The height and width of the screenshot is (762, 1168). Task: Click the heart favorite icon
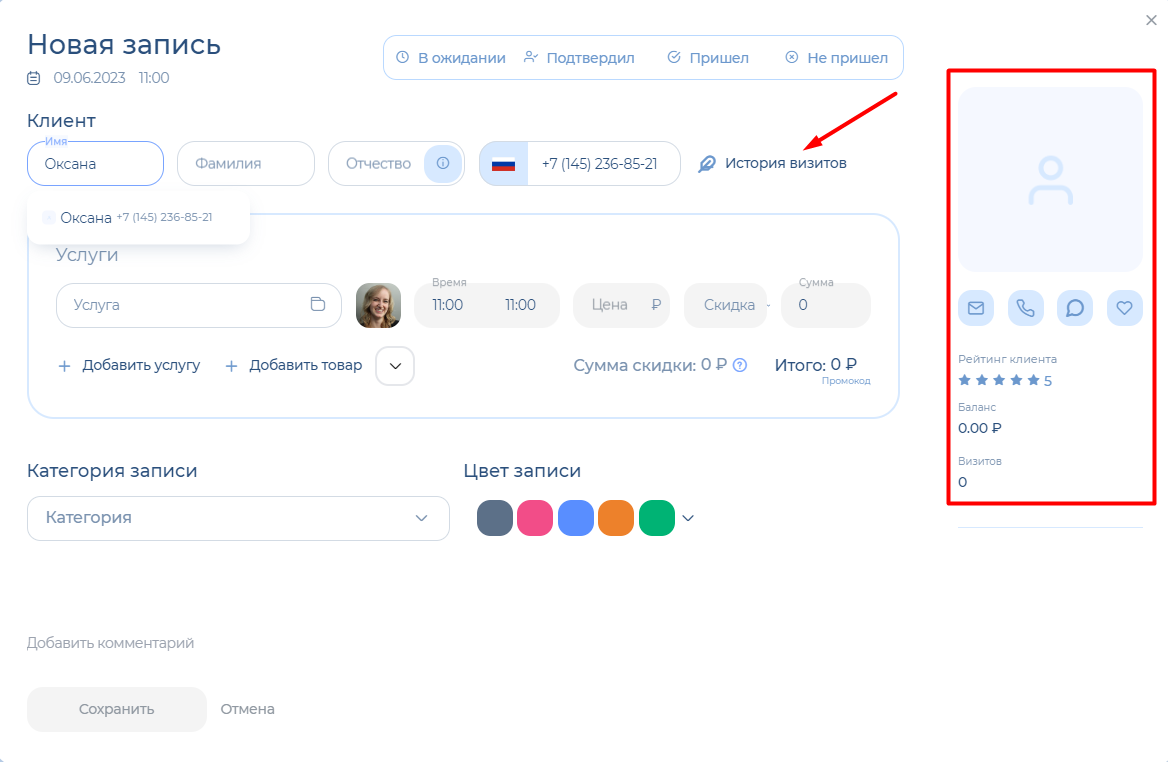[1124, 308]
